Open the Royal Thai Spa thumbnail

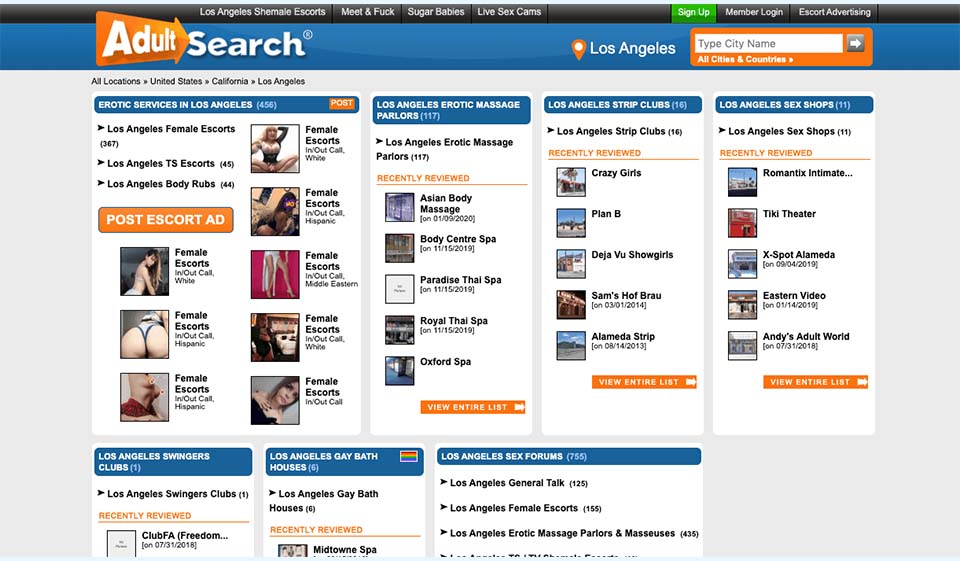tap(399, 330)
